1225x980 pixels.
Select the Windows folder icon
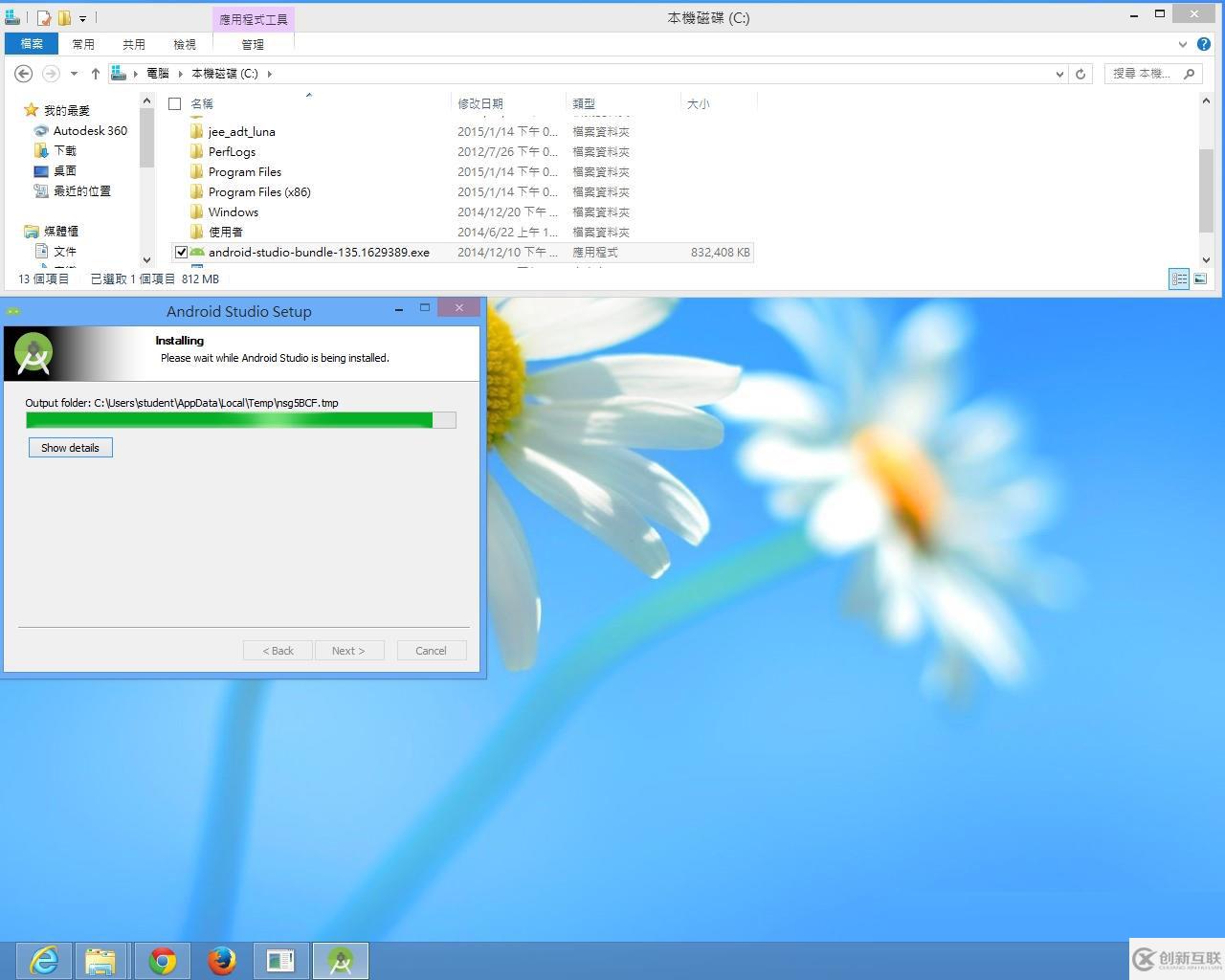[x=196, y=212]
